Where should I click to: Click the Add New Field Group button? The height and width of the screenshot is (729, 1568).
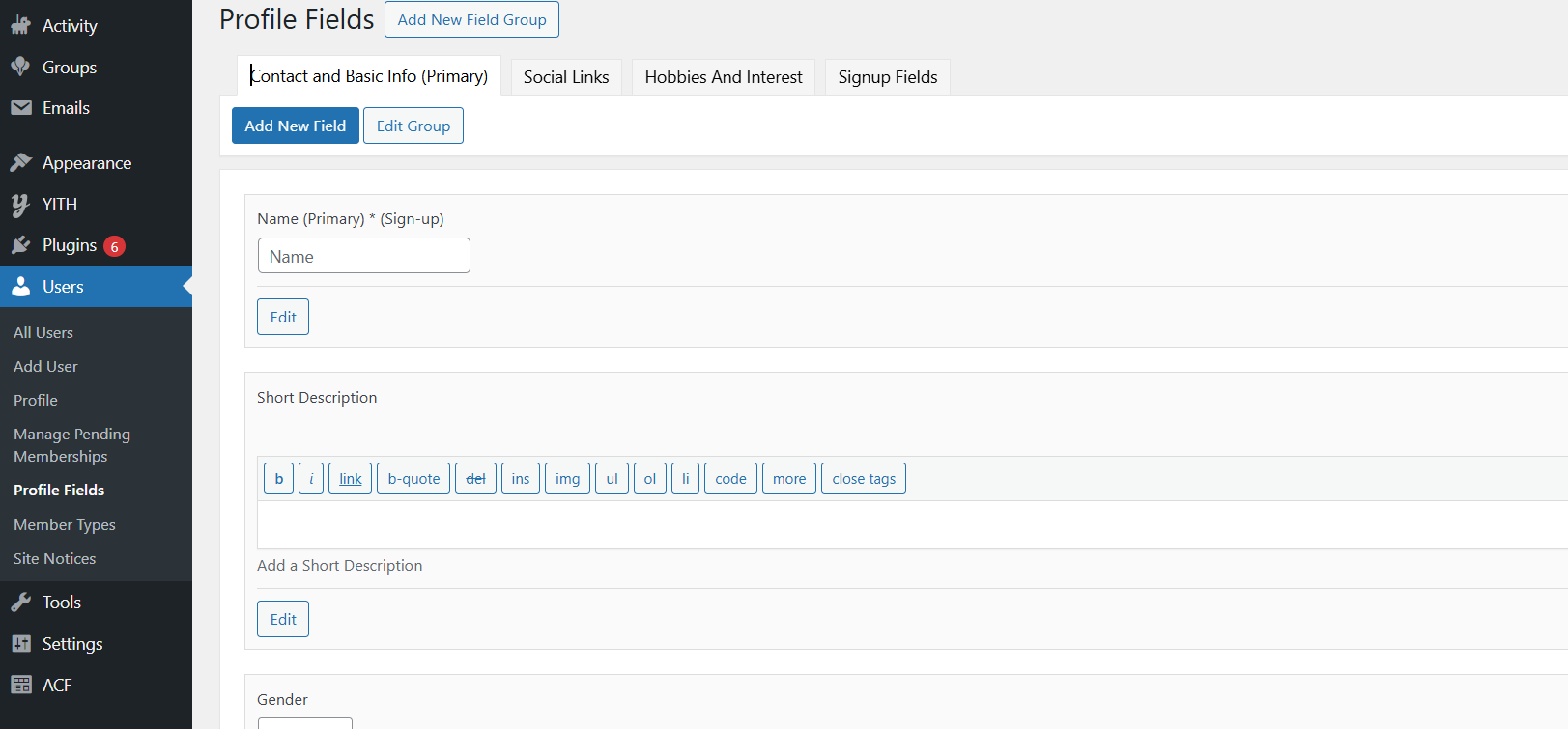471,19
